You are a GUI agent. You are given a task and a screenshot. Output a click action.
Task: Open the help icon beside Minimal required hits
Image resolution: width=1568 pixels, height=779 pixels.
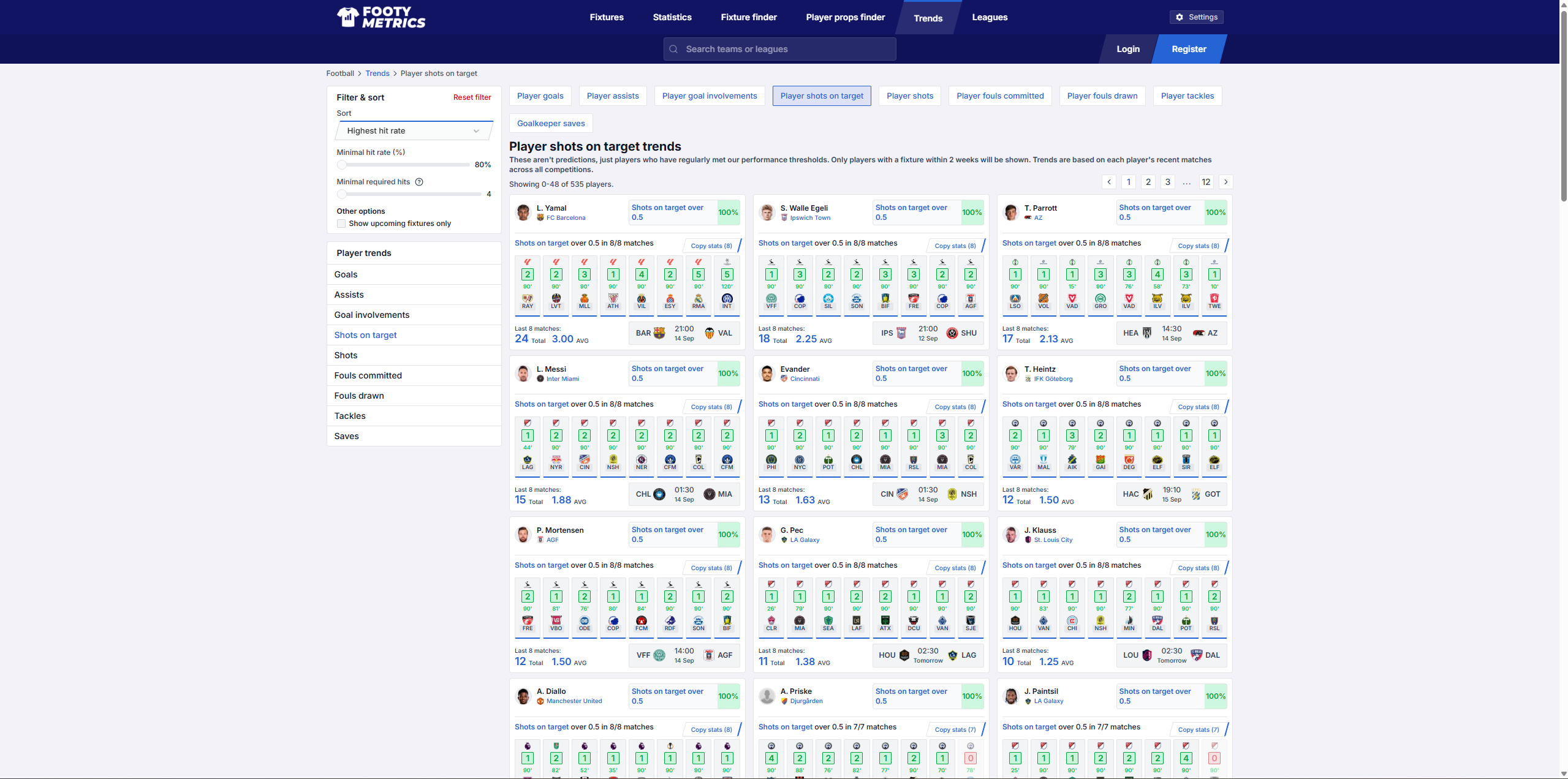pyautogui.click(x=419, y=182)
